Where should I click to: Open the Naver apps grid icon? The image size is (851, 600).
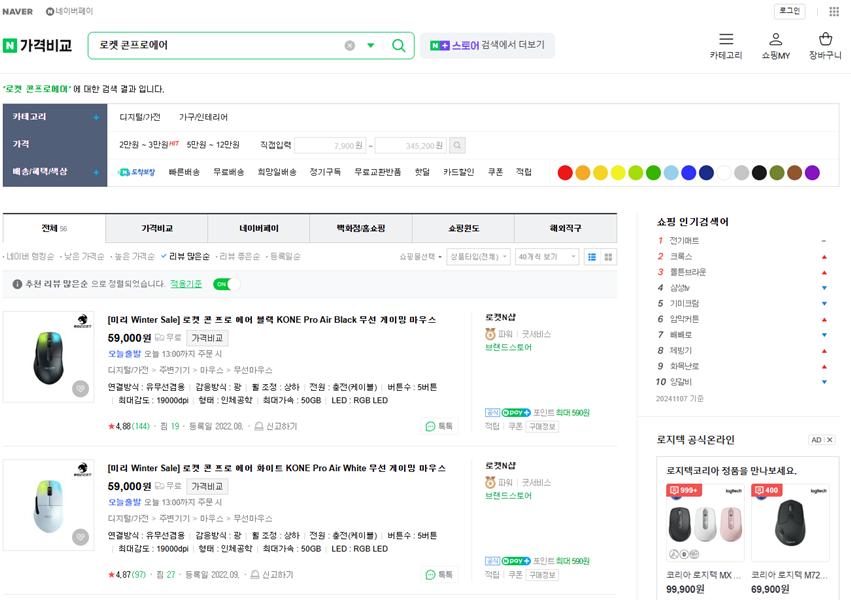pos(834,11)
